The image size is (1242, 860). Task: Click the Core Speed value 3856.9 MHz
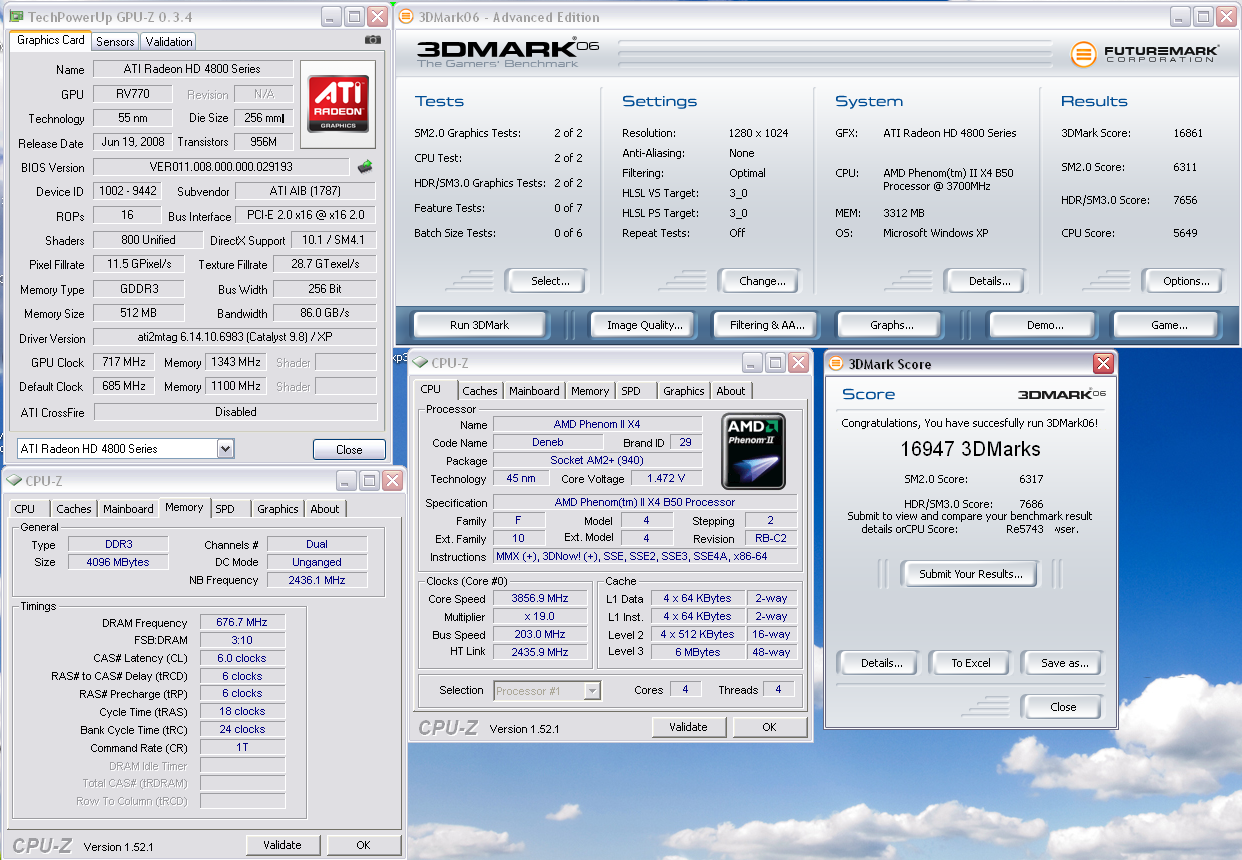tap(540, 599)
